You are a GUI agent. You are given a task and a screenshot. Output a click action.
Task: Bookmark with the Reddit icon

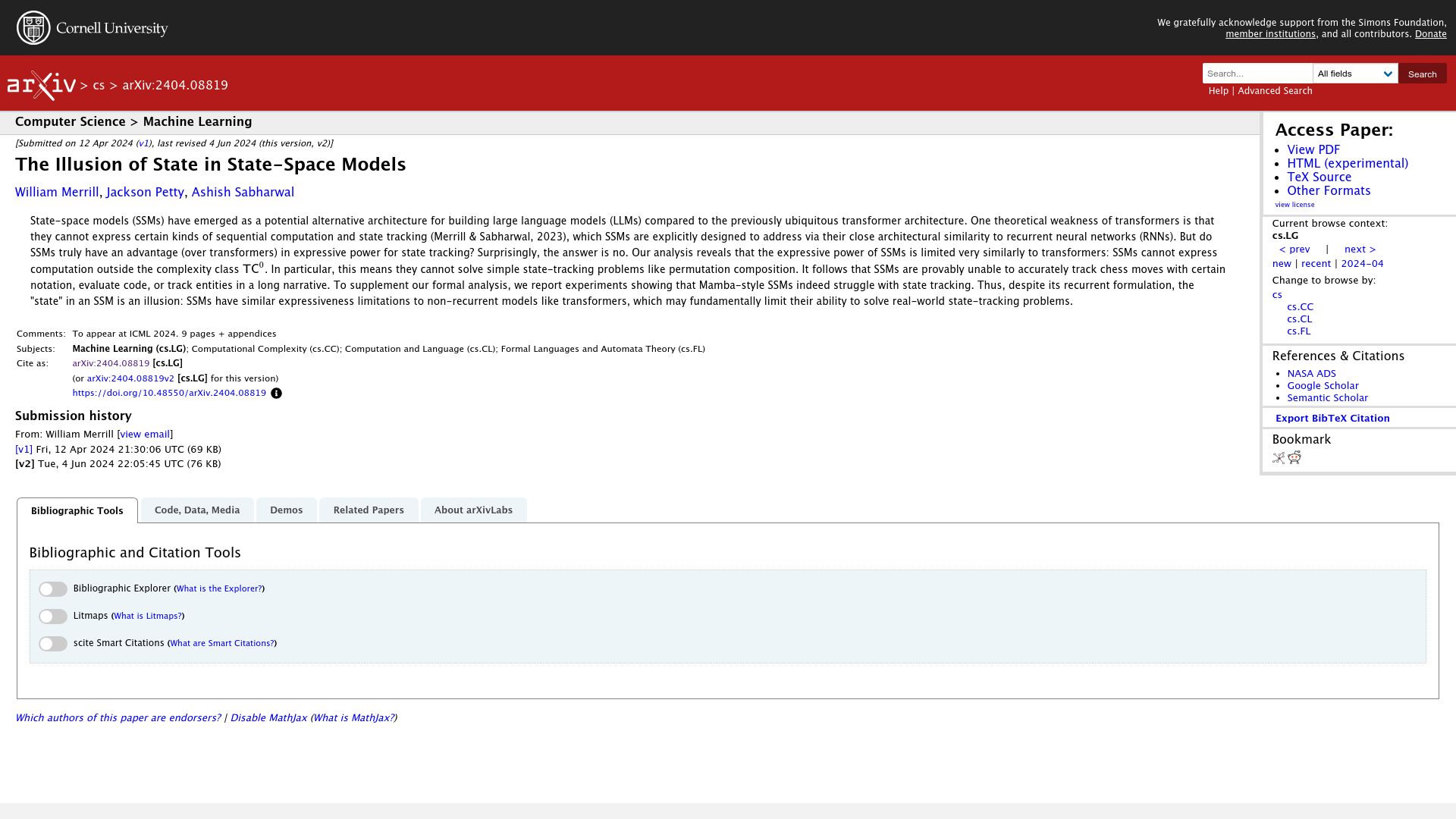click(1294, 457)
